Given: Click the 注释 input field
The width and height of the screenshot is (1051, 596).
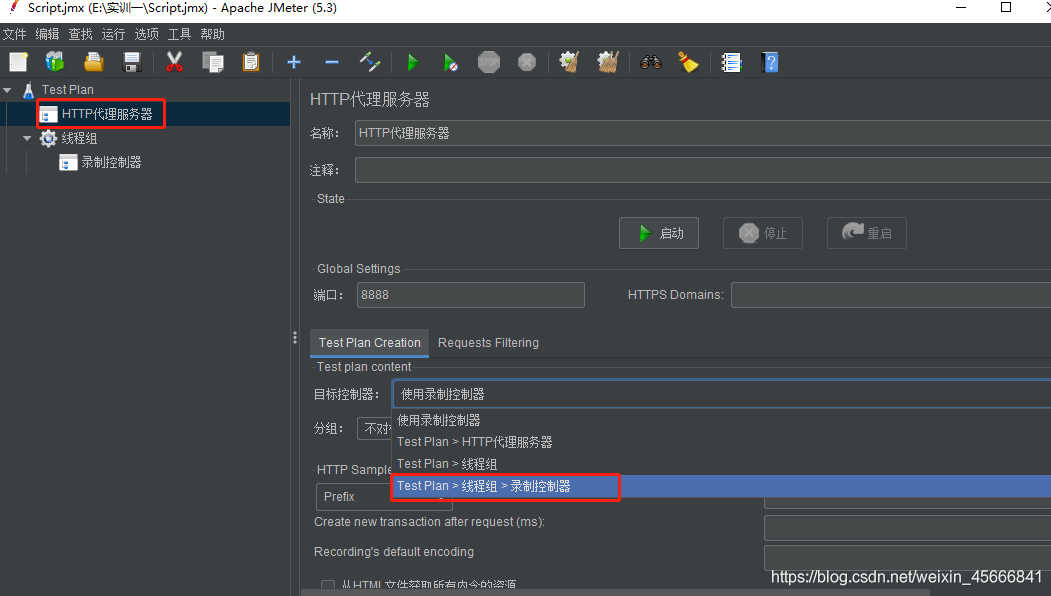Looking at the screenshot, I should [x=702, y=170].
